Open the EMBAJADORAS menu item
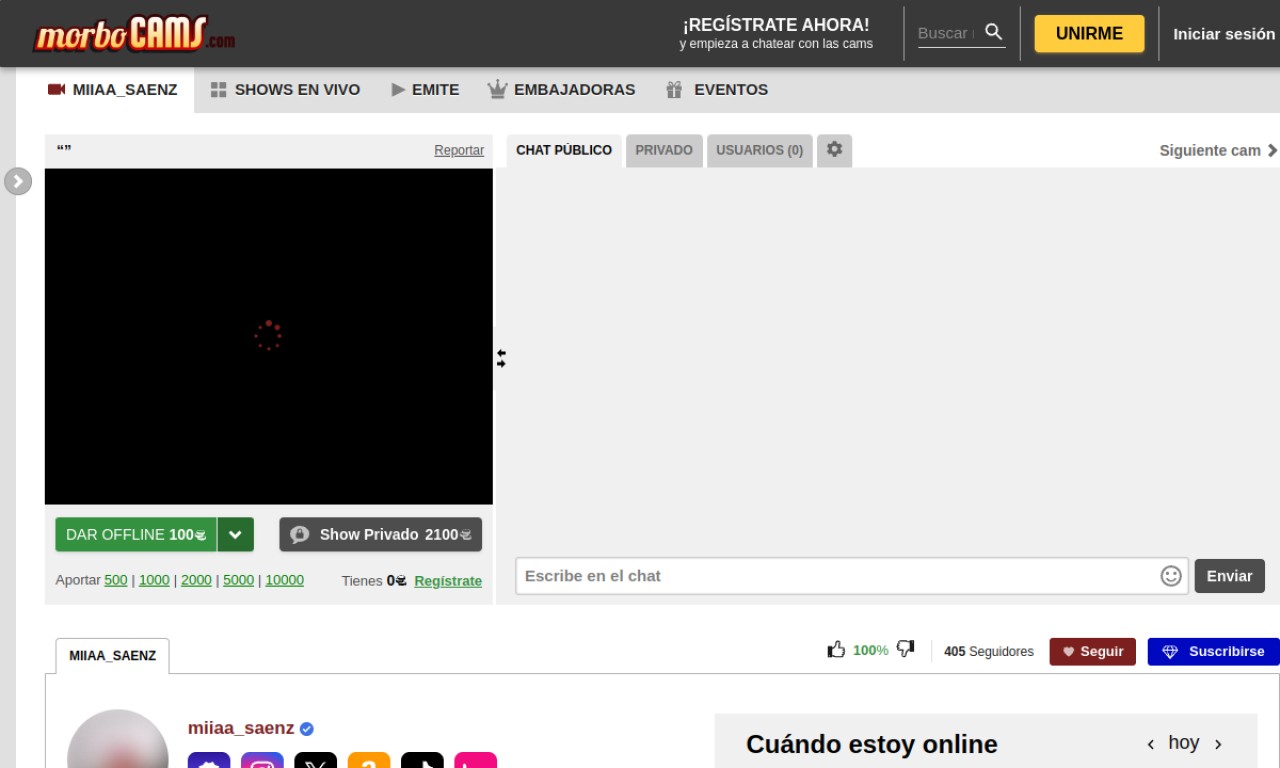 (561, 90)
